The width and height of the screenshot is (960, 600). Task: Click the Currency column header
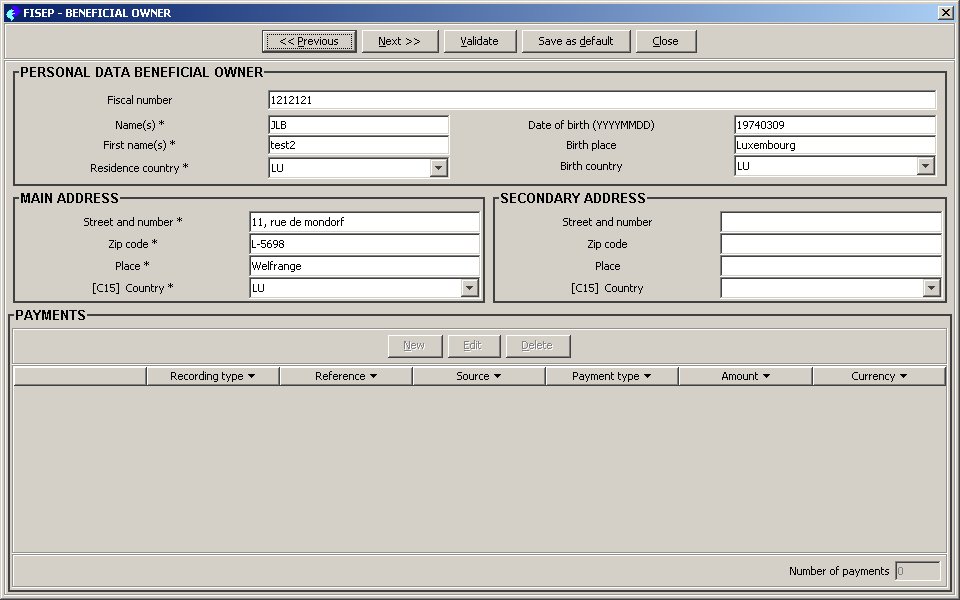point(878,376)
